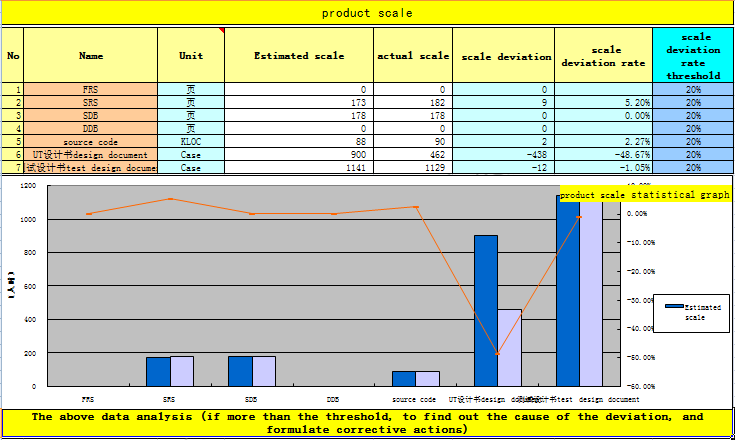Select the "Name" column header cell
The image size is (735, 440).
[90, 56]
